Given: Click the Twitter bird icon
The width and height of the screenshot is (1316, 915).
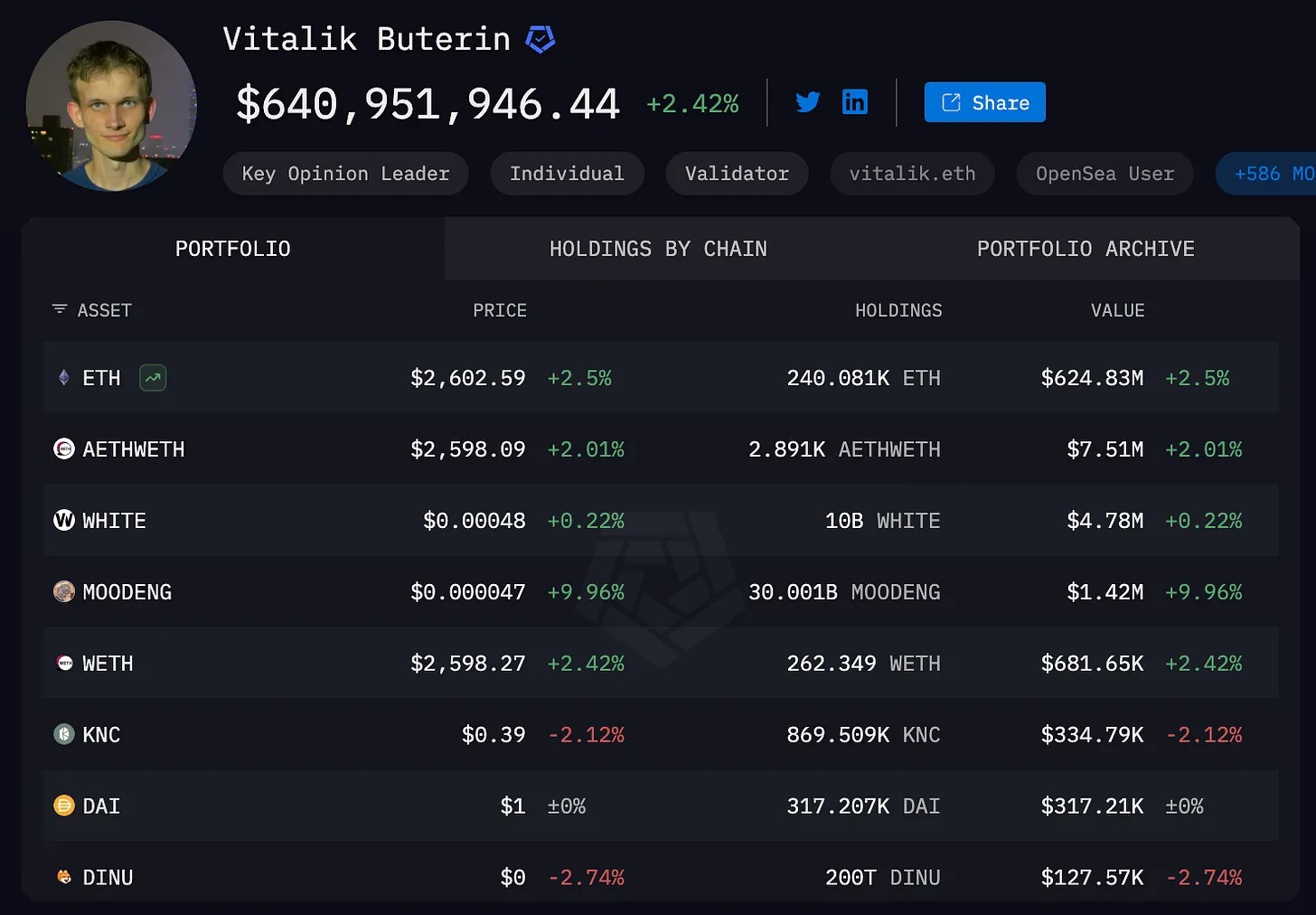Looking at the screenshot, I should [807, 102].
